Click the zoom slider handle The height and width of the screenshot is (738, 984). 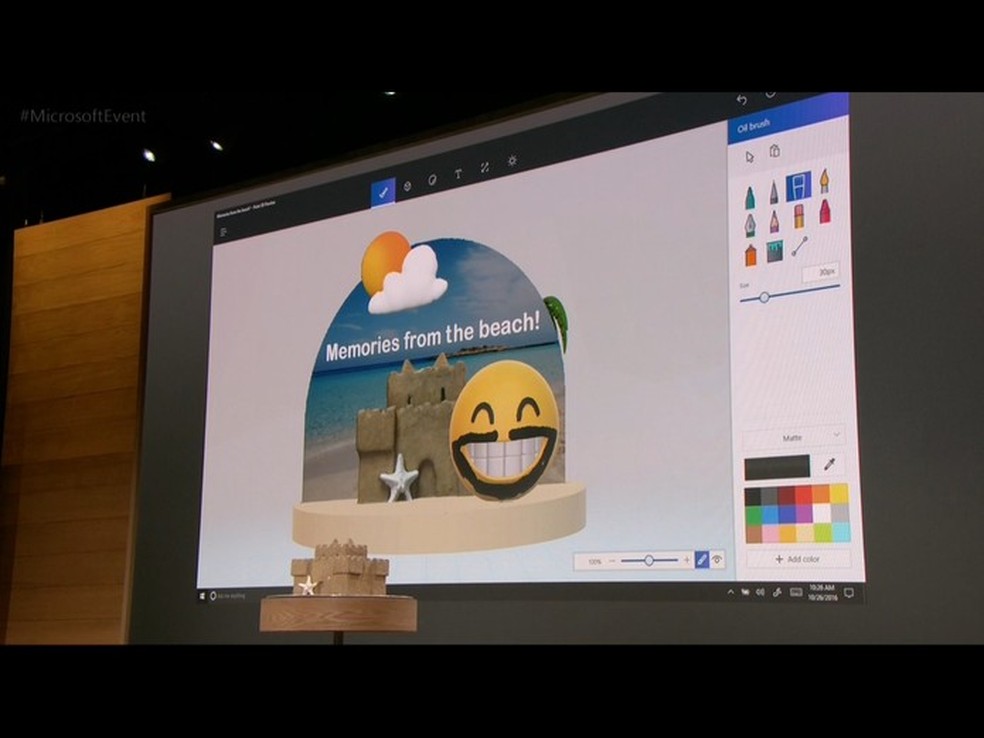click(649, 560)
